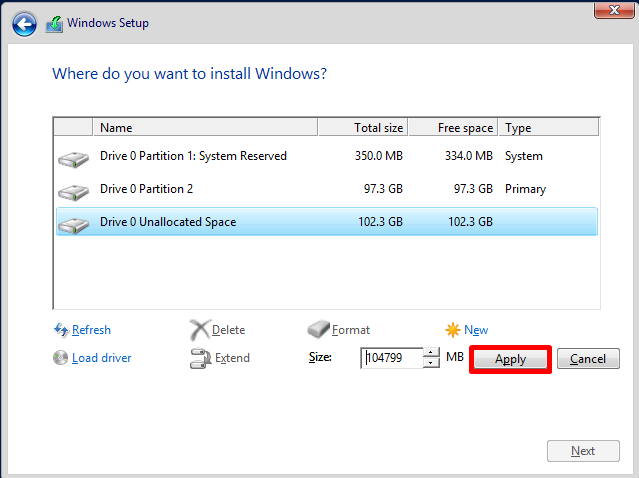Viewport: 639px width, 478px height.
Task: Select Drive 0 Partition 2 row
Action: [x=146, y=189]
